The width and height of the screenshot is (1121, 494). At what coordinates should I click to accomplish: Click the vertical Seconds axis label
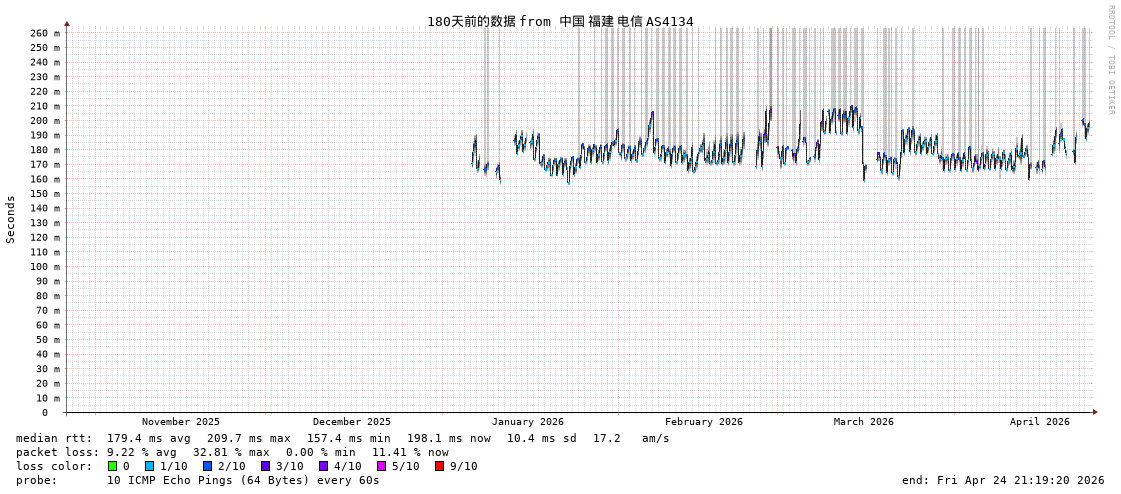(x=11, y=219)
